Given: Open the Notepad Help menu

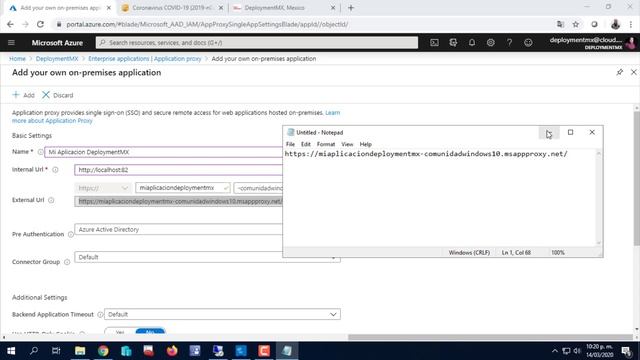Looking at the screenshot, I should 365,144.
